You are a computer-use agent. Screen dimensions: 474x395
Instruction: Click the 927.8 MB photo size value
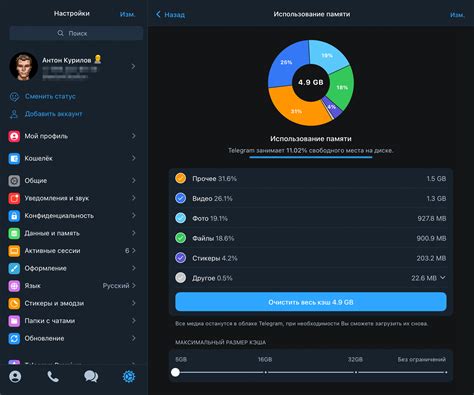432,218
